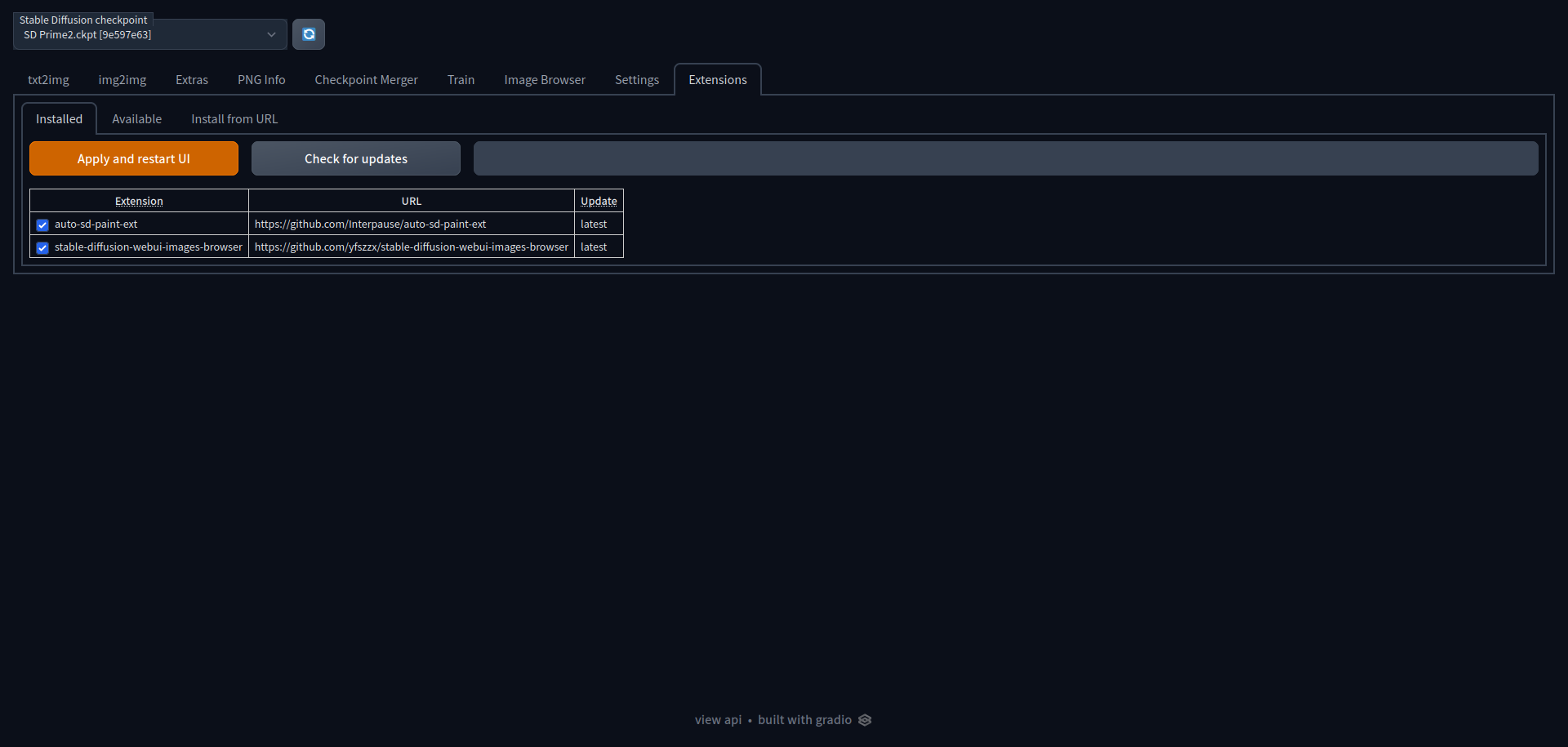Switch to the Available extensions tab
This screenshot has height=747, width=1568.
tap(136, 118)
